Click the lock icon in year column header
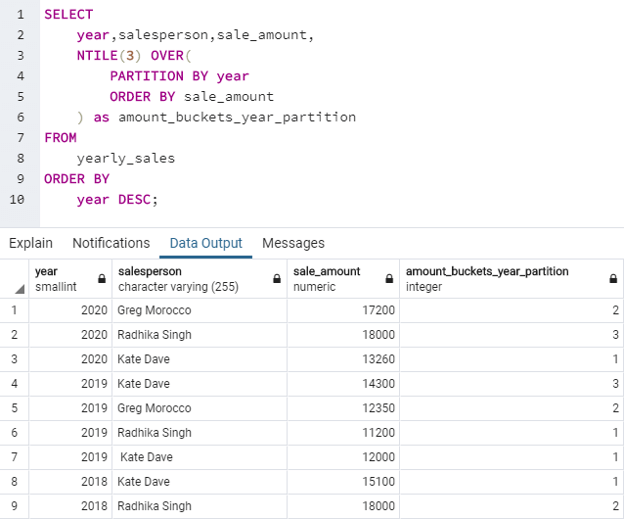Screen dimensions: 624x519 (101, 279)
